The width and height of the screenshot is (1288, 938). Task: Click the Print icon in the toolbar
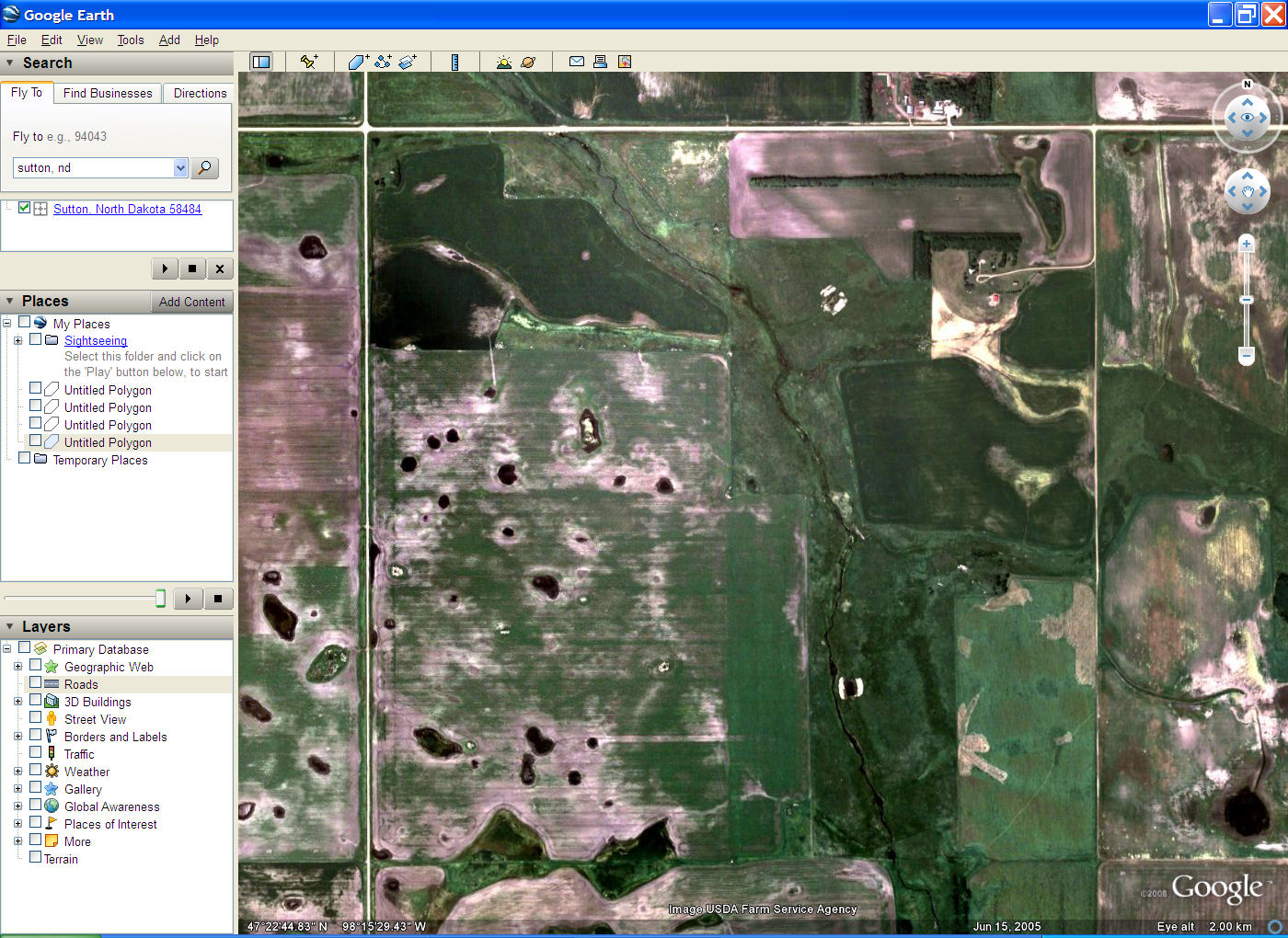(600, 62)
